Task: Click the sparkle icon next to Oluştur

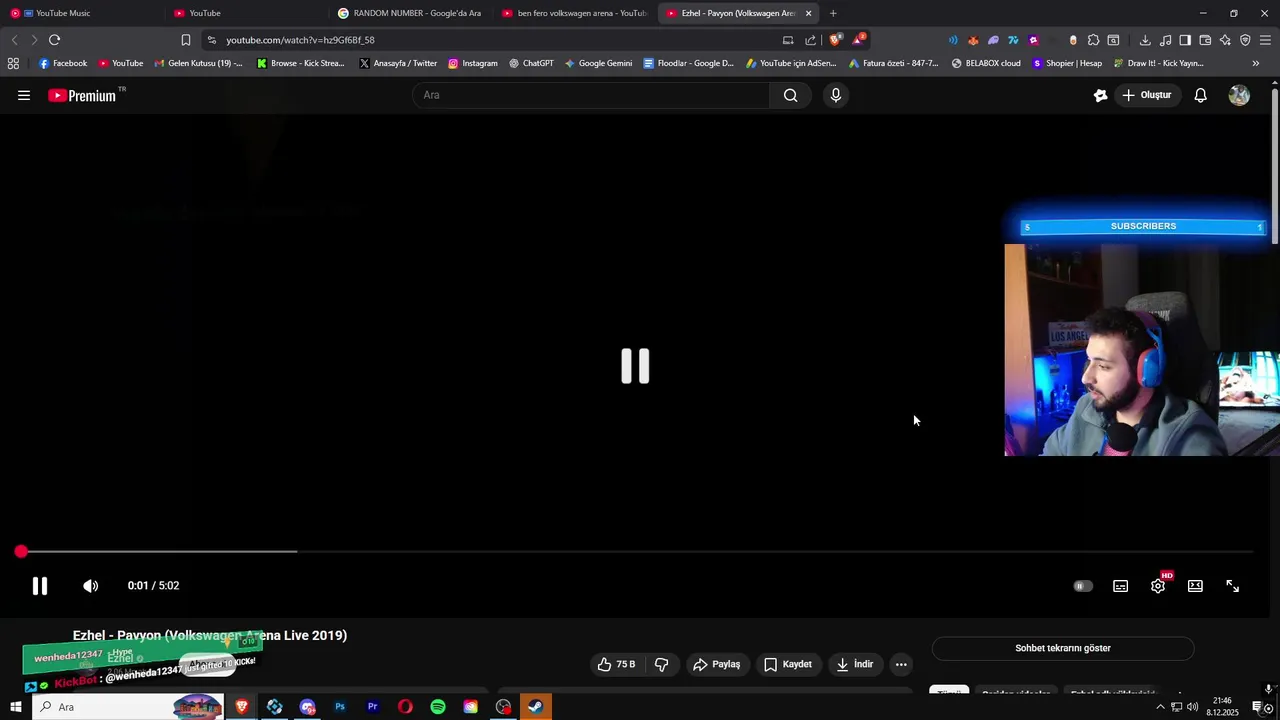Action: (1100, 95)
